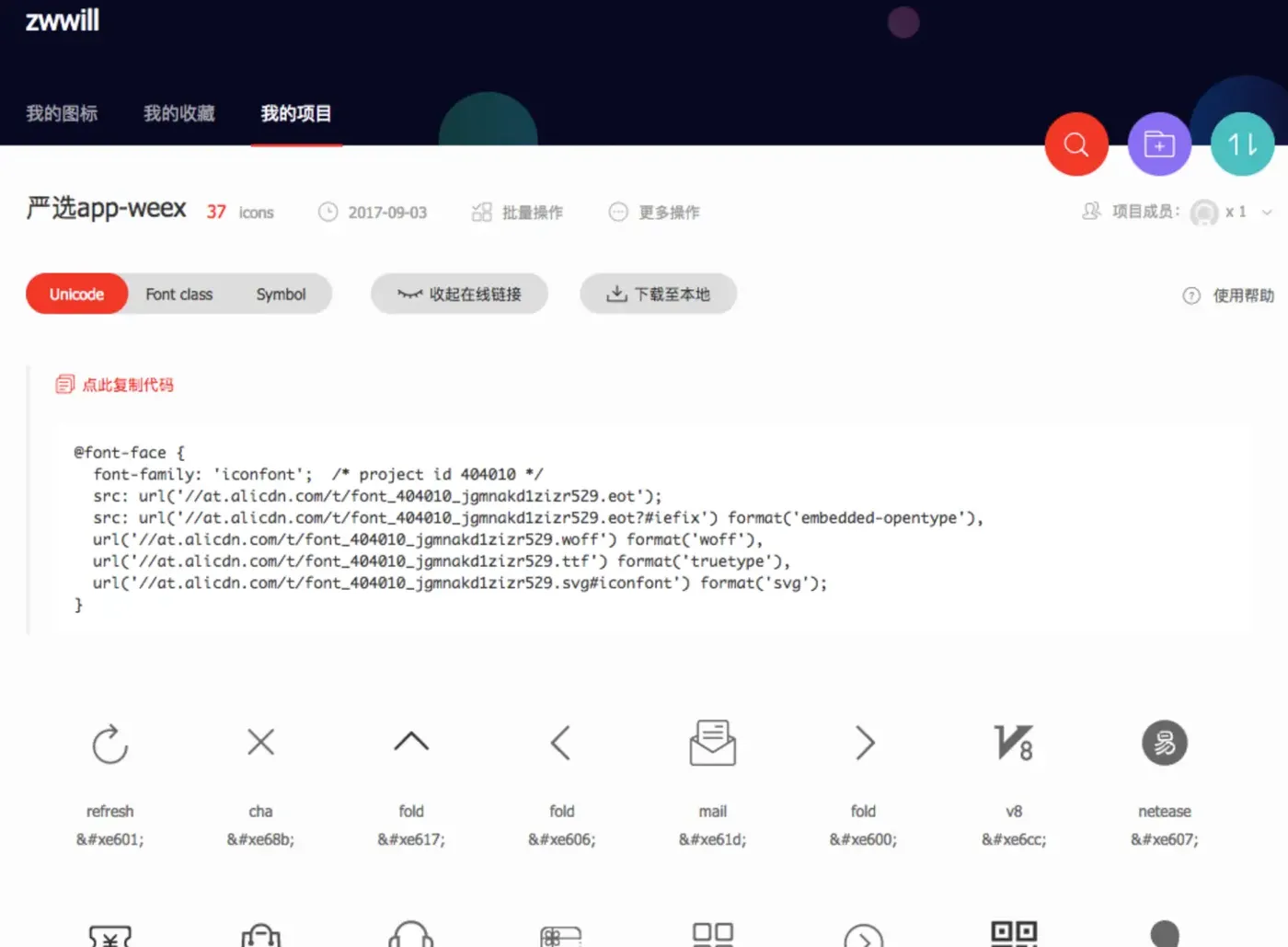Click the zwwill logo
The image size is (1288, 947).
pyautogui.click(x=62, y=20)
